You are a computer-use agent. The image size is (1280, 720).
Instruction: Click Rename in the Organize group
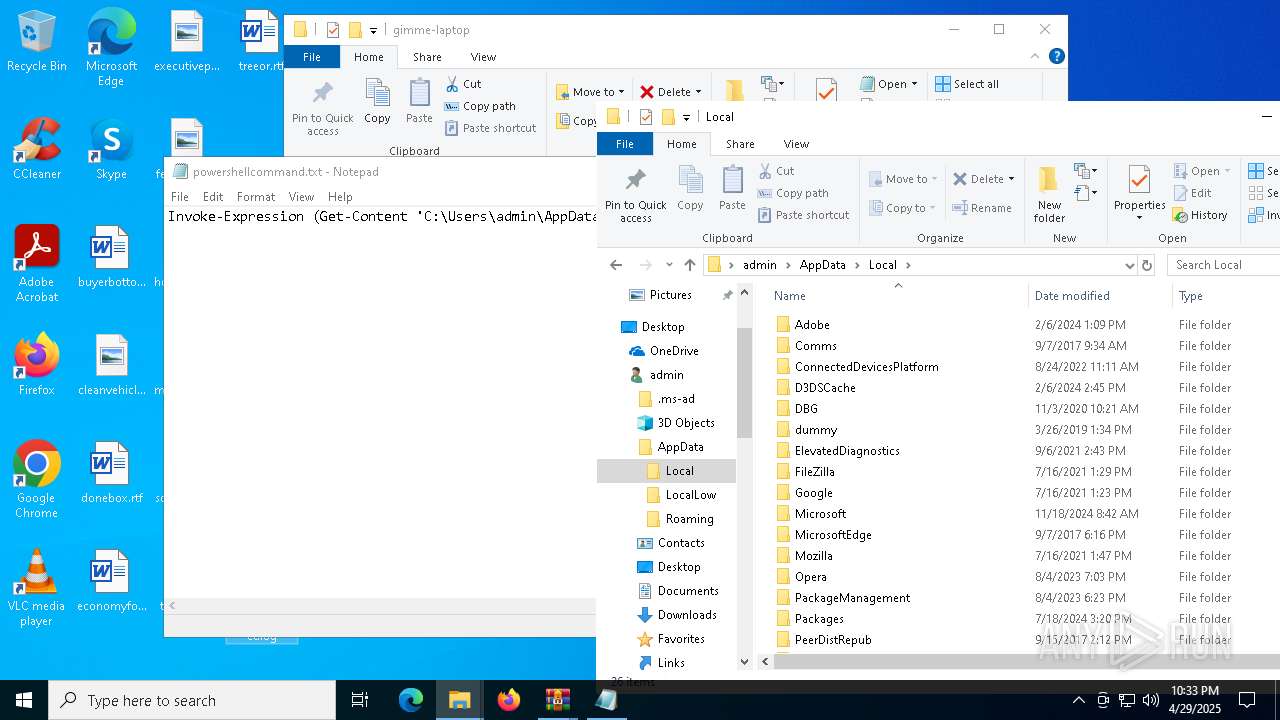[x=981, y=208]
